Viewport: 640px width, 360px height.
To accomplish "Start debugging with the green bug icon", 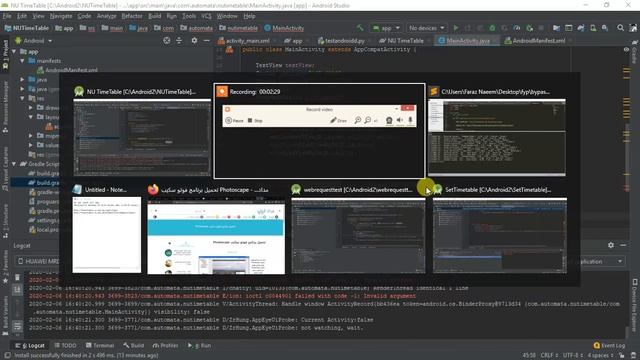I will [492, 28].
